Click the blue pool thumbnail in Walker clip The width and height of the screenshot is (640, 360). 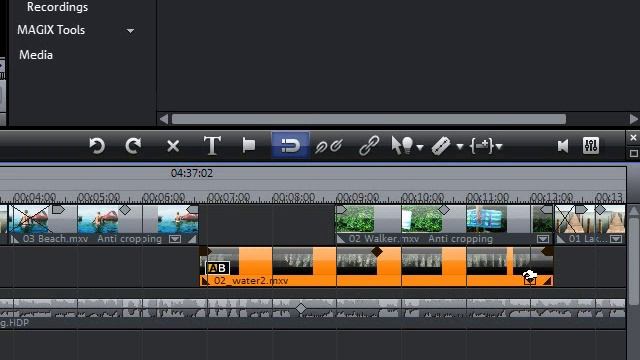click(x=487, y=219)
